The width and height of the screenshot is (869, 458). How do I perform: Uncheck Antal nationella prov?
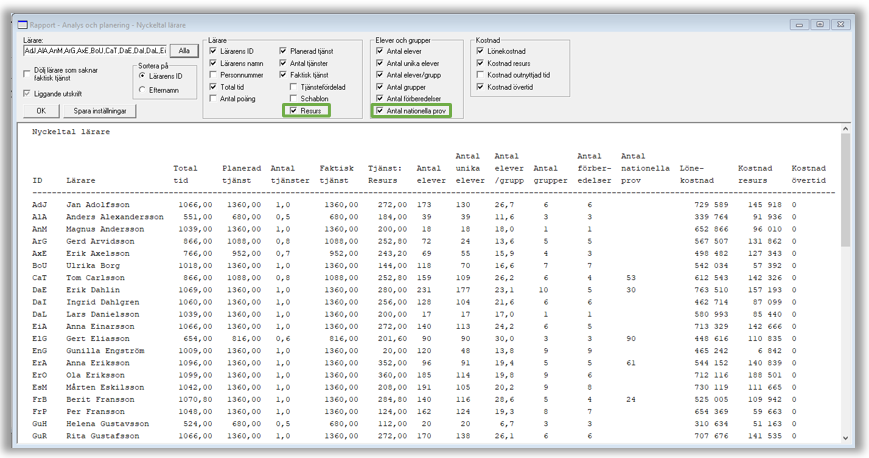coord(380,111)
